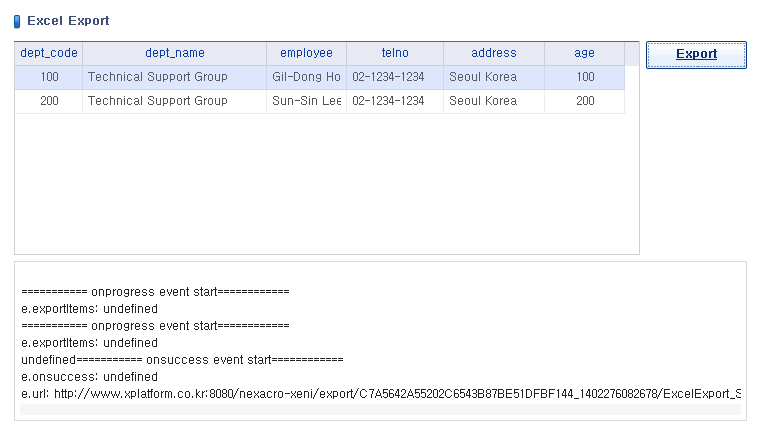Click second row's telno 02-1234-1234 cell
Image resolution: width=765 pixels, height=436 pixels.
coord(395,101)
